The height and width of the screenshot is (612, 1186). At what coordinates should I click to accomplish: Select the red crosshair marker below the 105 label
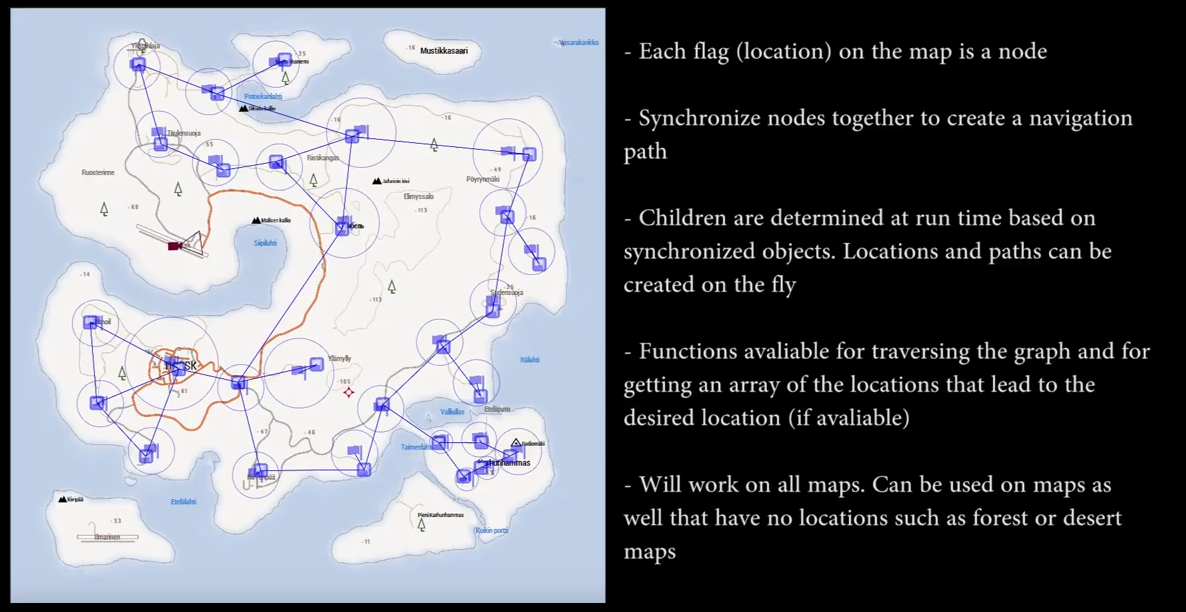(349, 393)
